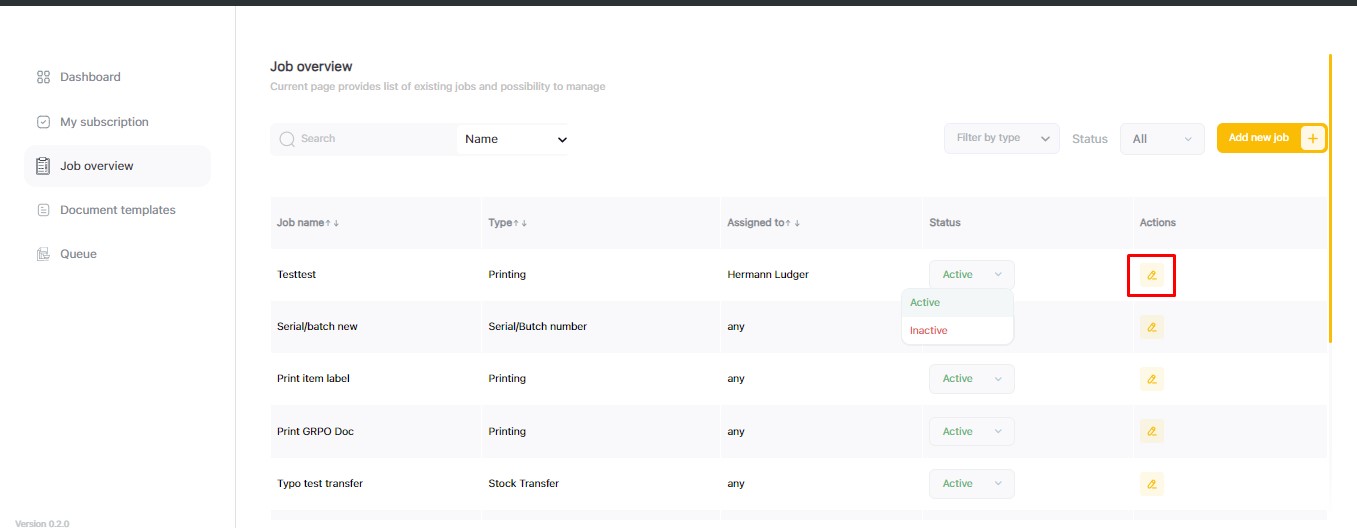Sort by Assigned to column arrows
This screenshot has width=1357, height=528.
(794, 223)
